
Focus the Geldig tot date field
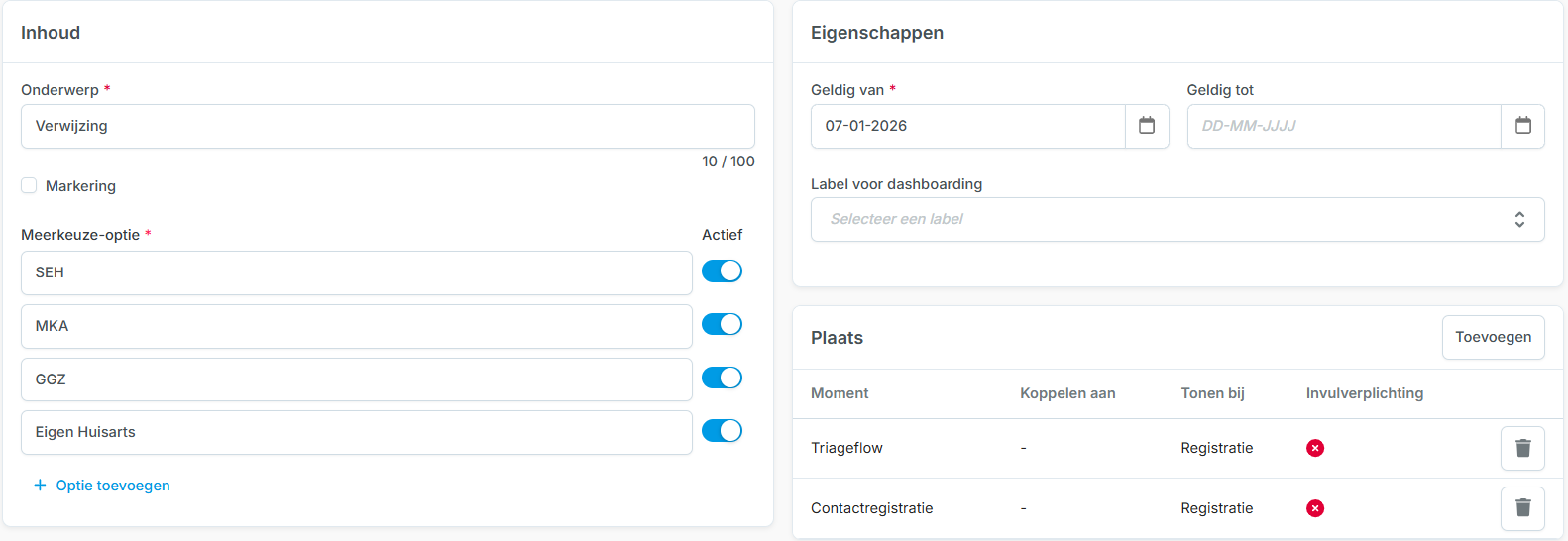coord(1343,126)
